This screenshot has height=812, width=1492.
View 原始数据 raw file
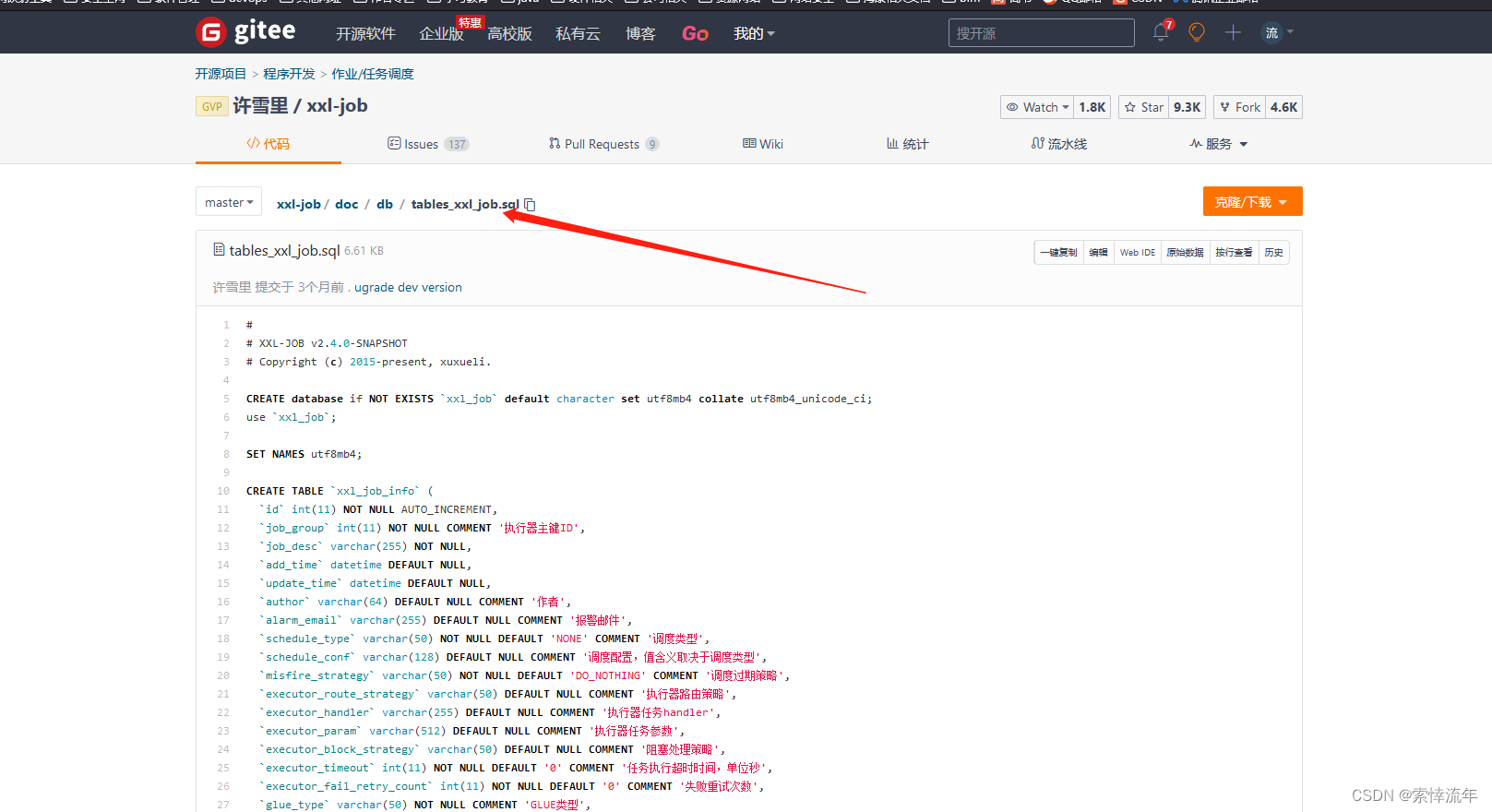coord(1185,252)
